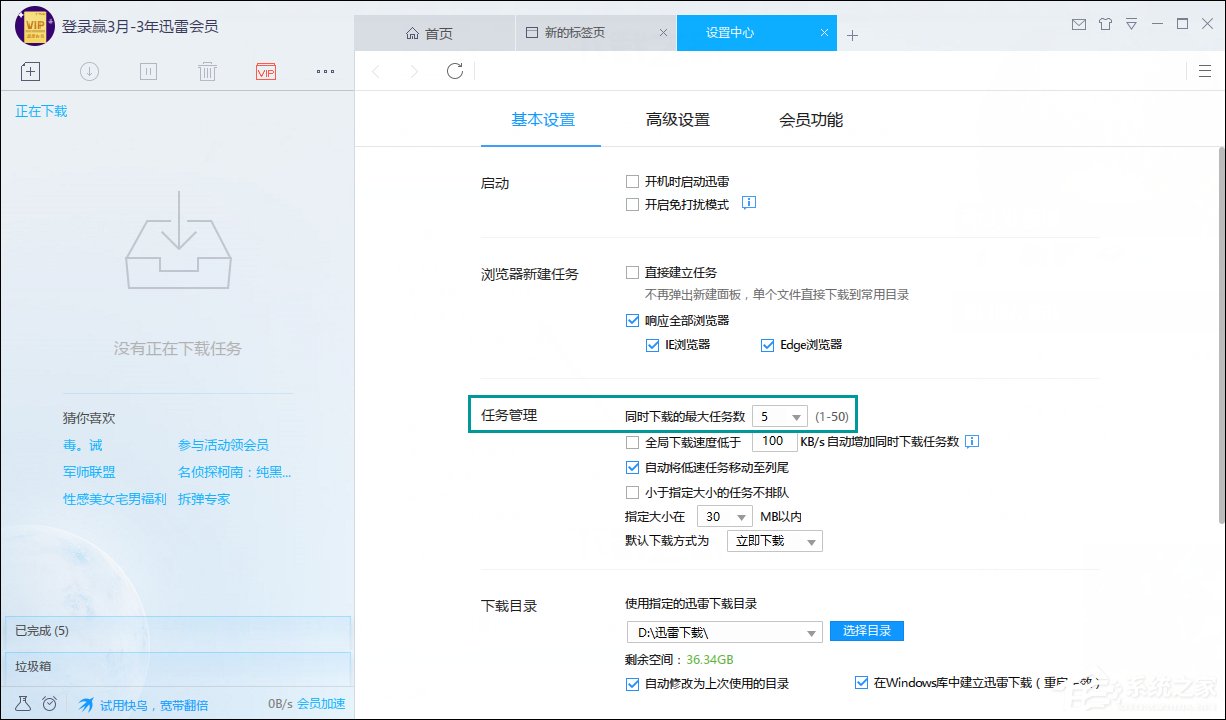Click the new task icon
Image resolution: width=1226 pixels, height=720 pixels.
[x=30, y=71]
